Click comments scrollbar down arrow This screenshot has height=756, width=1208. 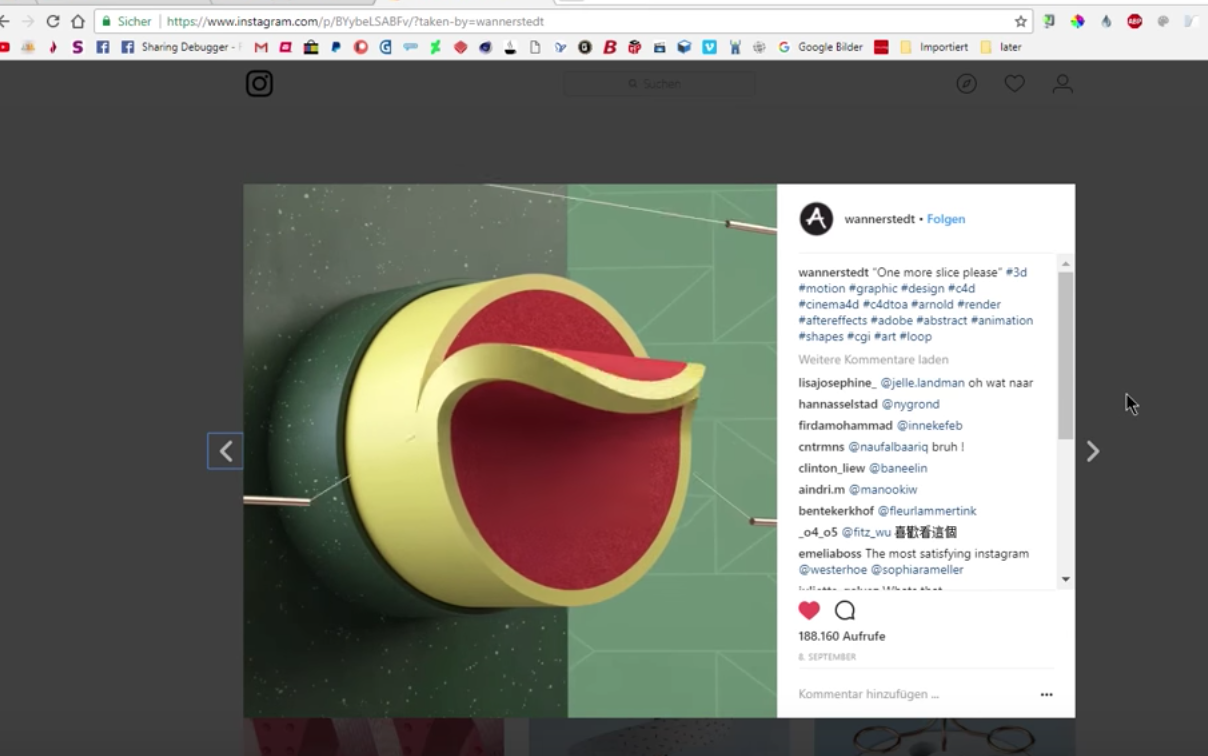[x=1065, y=579]
